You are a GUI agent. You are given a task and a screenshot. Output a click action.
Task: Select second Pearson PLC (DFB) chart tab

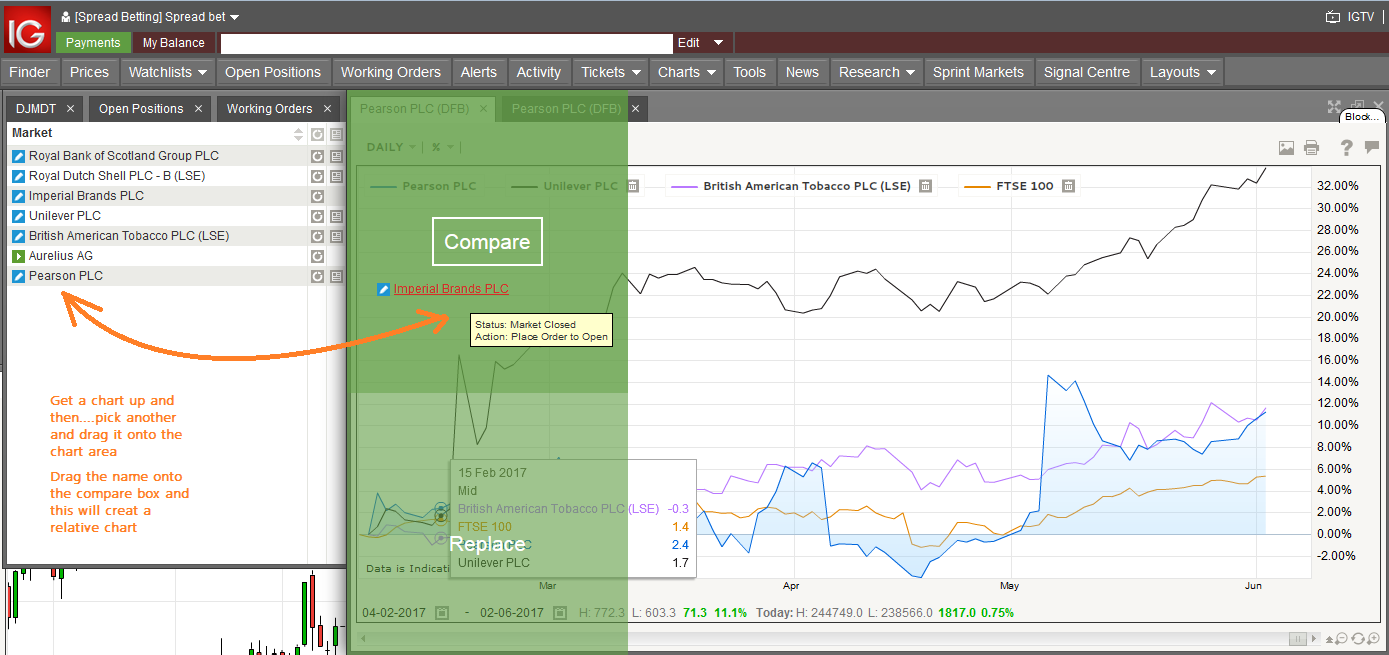[566, 109]
